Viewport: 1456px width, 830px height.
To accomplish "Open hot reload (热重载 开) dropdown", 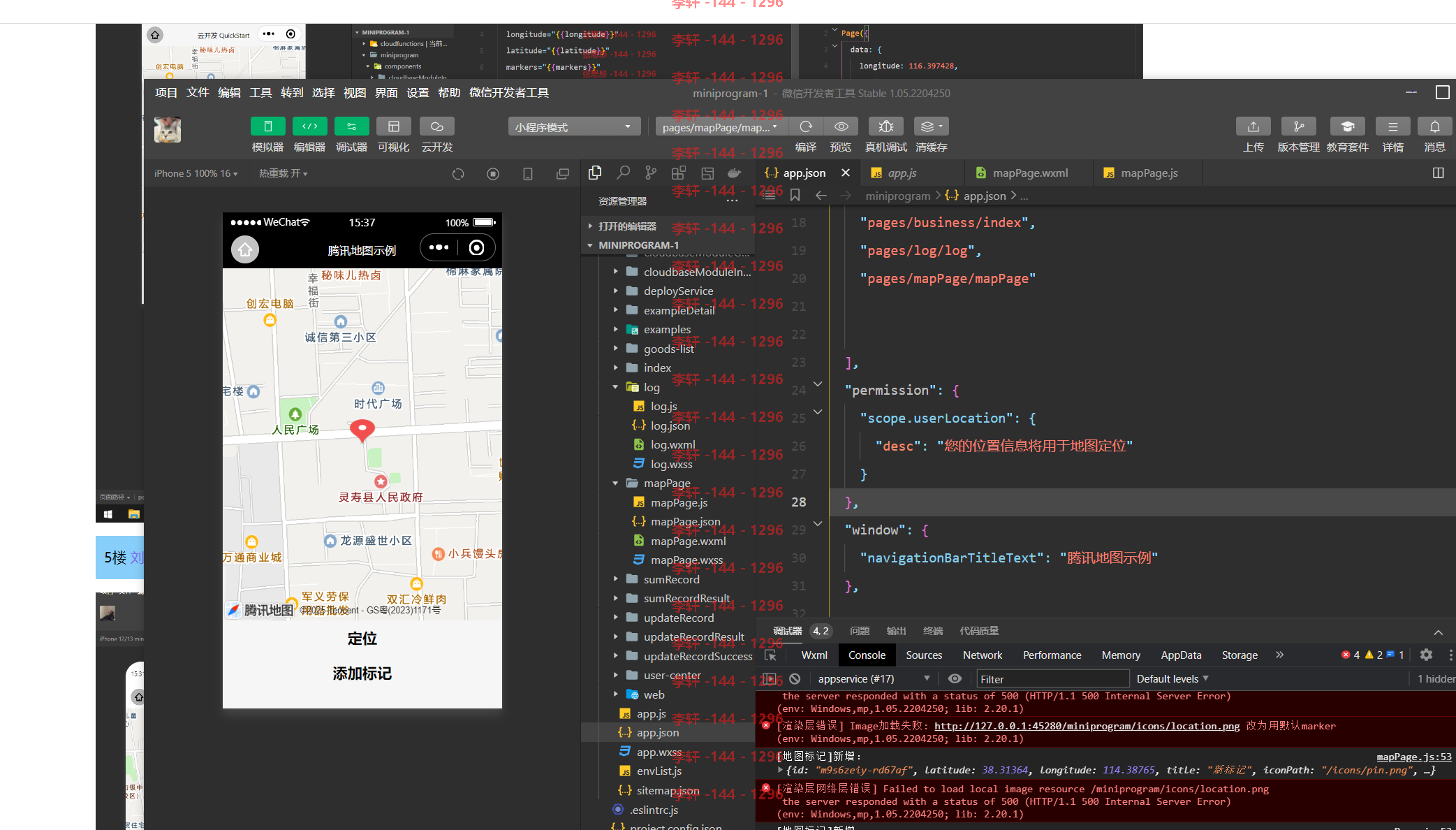I will pos(283,173).
